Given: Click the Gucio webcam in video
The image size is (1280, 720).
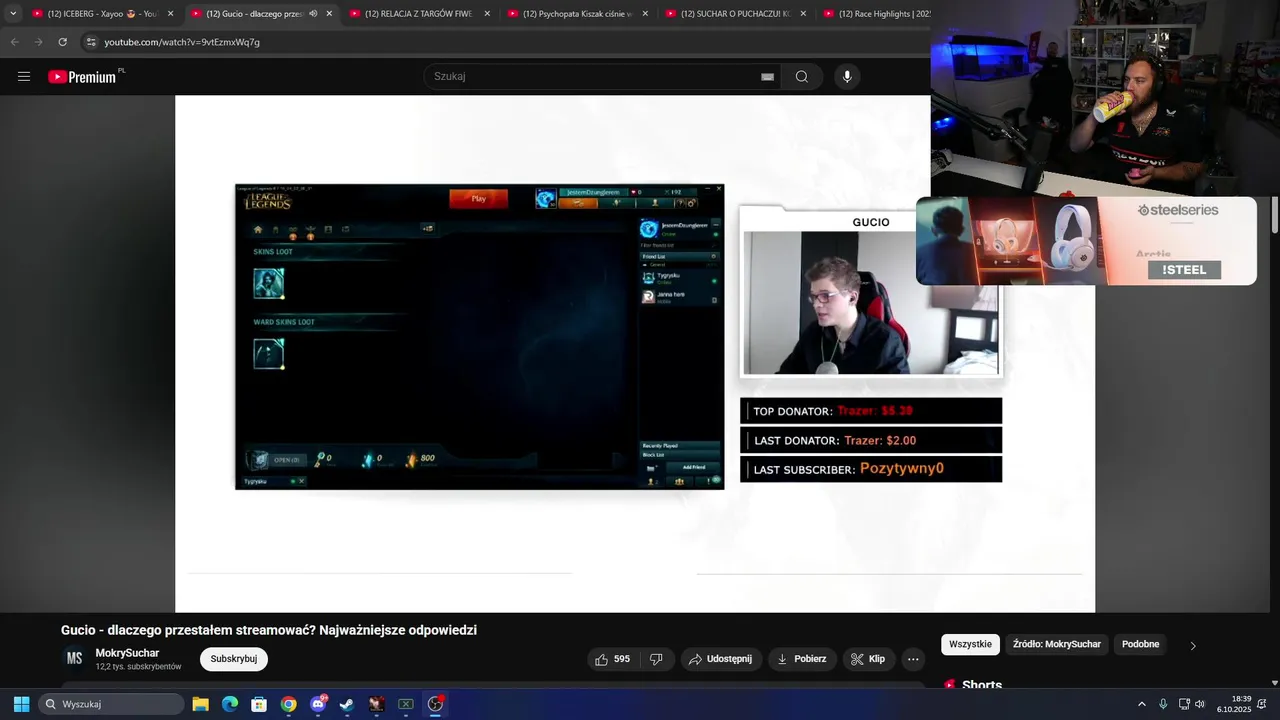Looking at the screenshot, I should tap(870, 302).
